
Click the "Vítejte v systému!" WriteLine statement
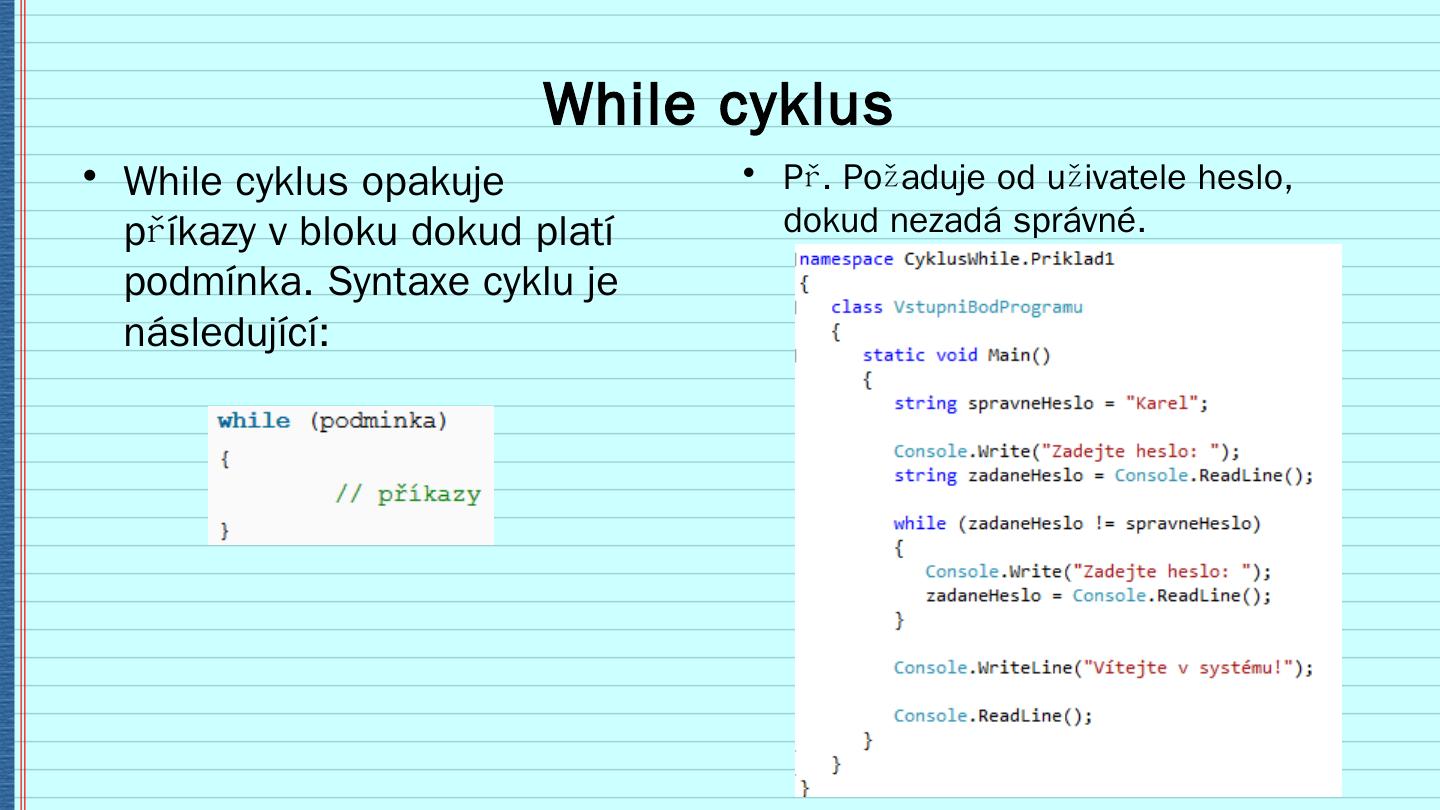pyautogui.click(x=1104, y=668)
